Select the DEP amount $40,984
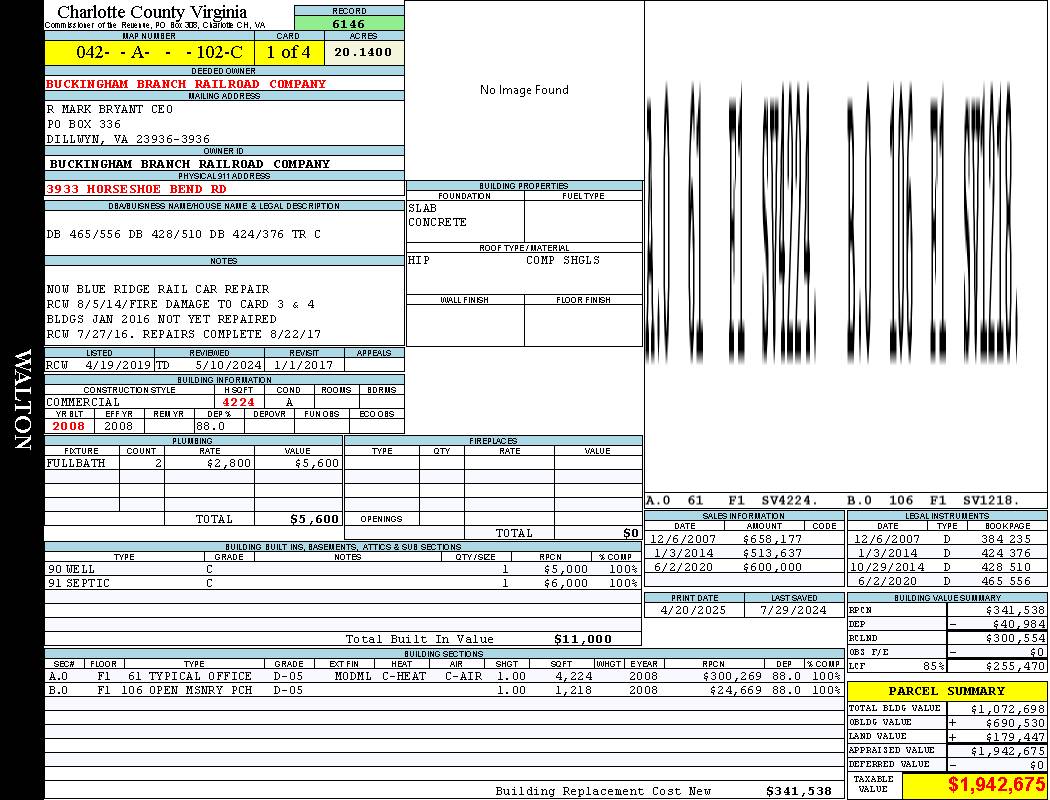The width and height of the screenshot is (1050, 800). pyautogui.click(x=1019, y=625)
